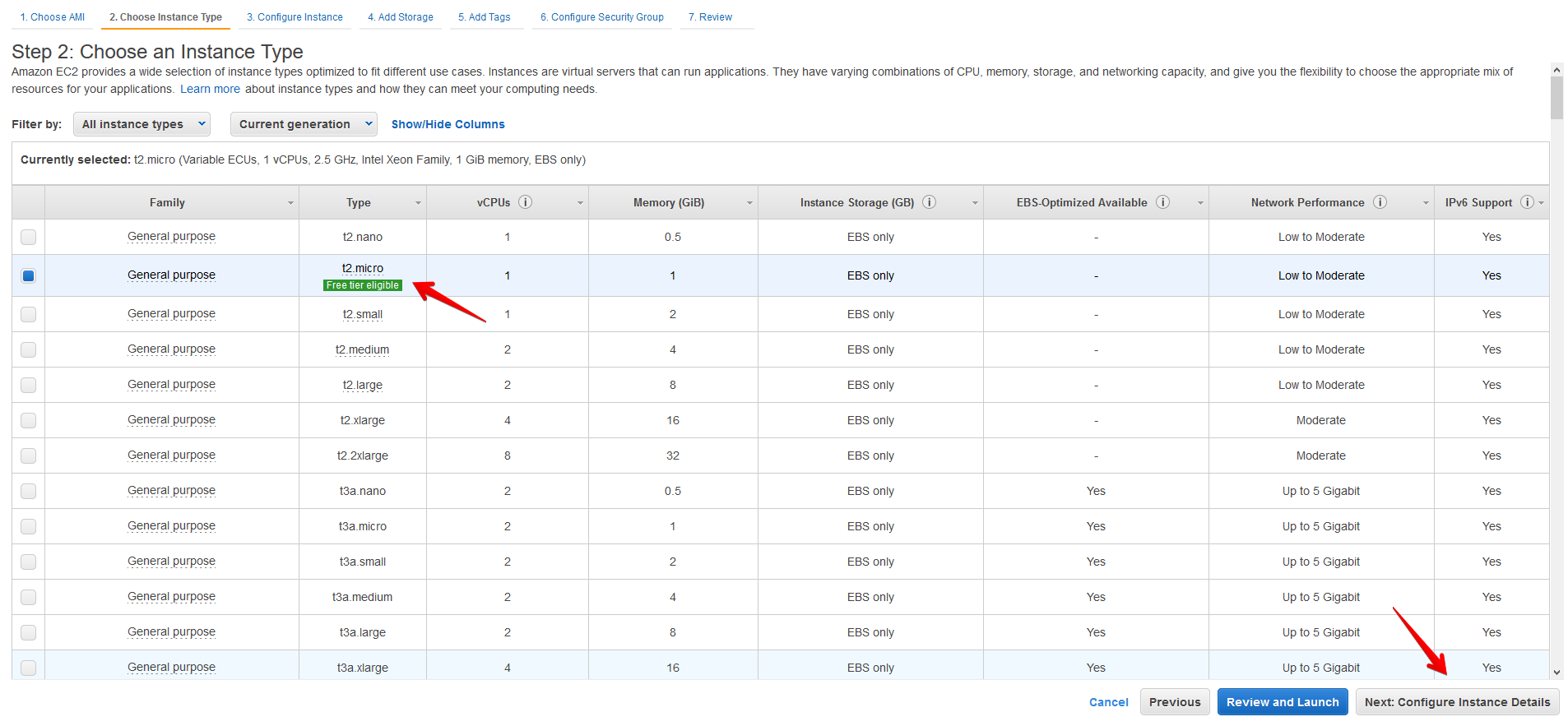The width and height of the screenshot is (1568, 726).
Task: Select the t3a.nano instance checkbox
Action: click(x=29, y=491)
